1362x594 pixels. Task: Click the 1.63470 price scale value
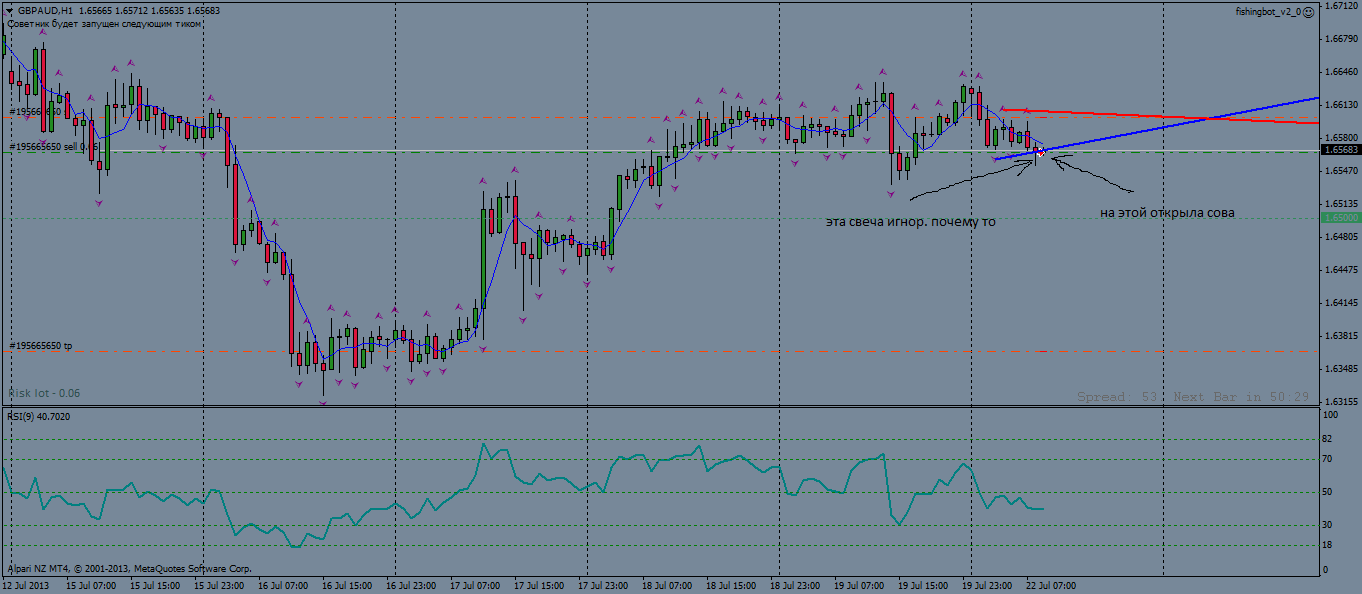click(1340, 369)
